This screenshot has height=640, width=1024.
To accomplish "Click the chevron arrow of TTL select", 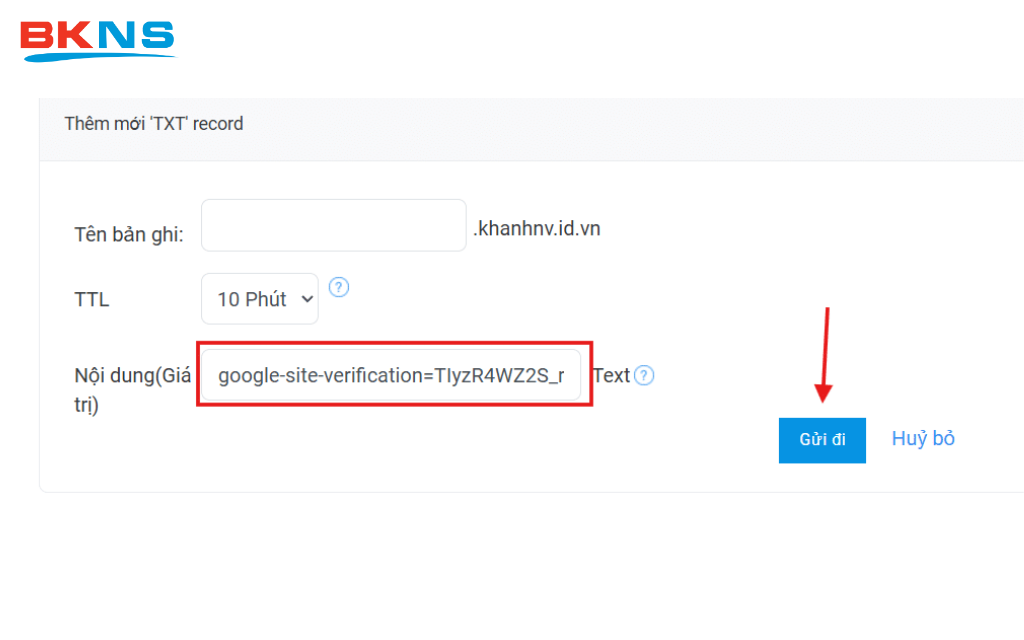I will pyautogui.click(x=306, y=299).
